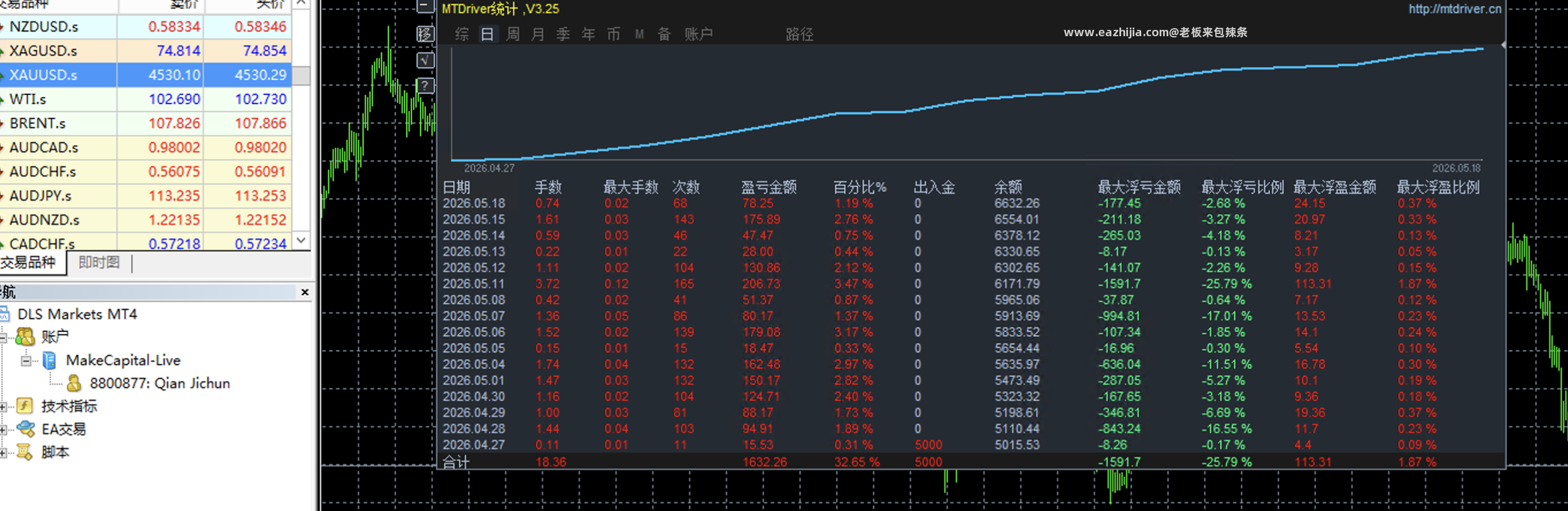Click the market watch scrollbar down arrow

click(x=302, y=241)
